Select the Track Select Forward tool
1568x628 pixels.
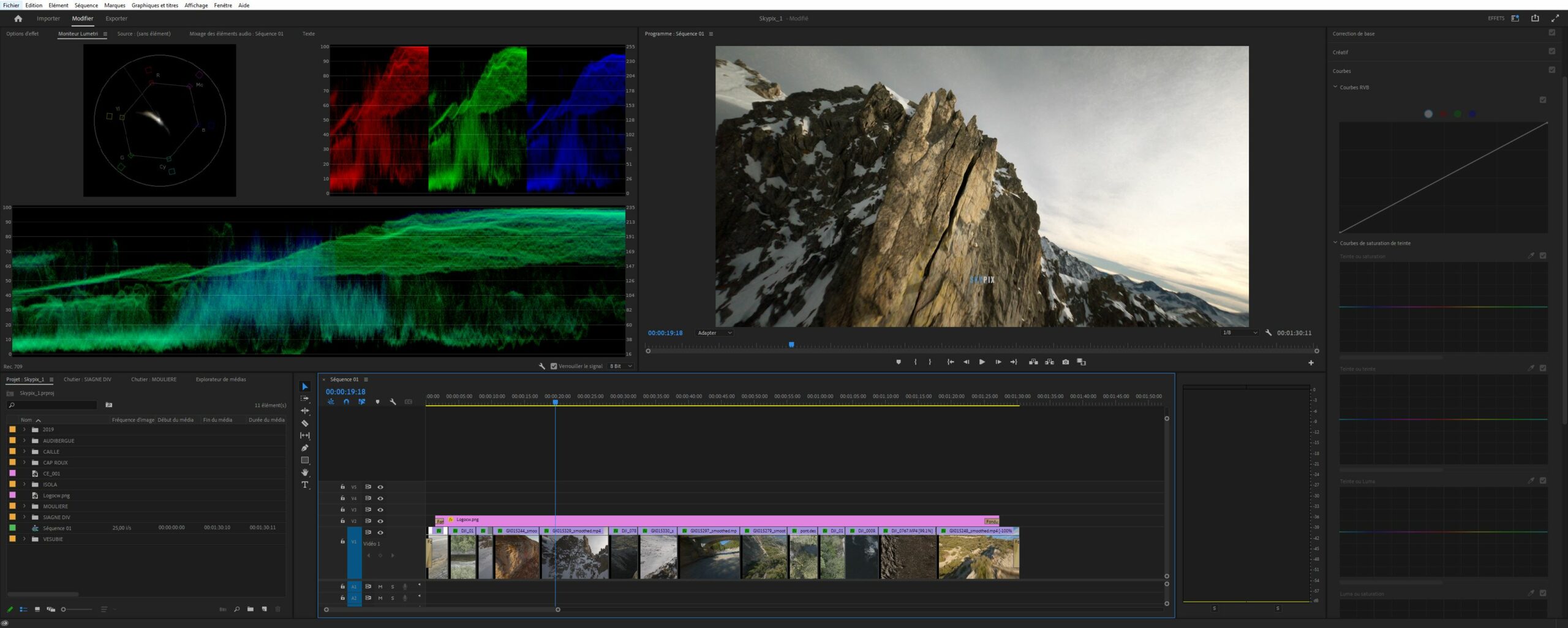[x=305, y=398]
